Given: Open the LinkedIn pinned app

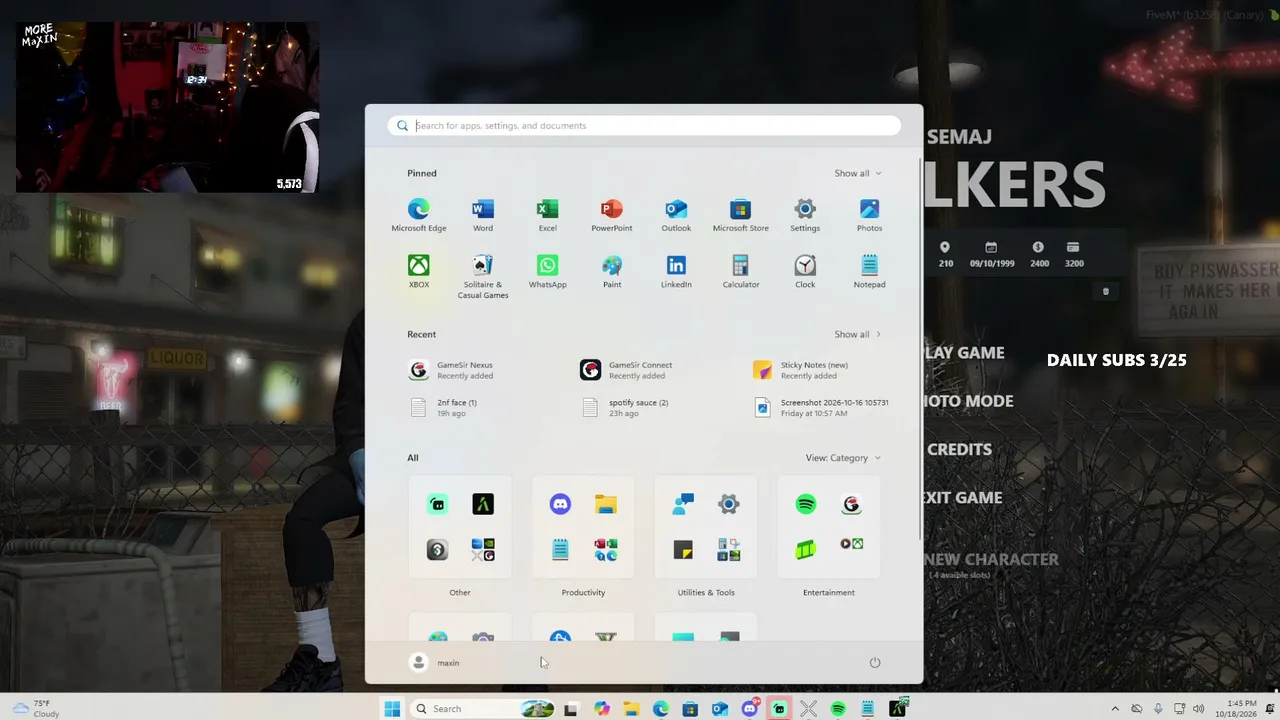Looking at the screenshot, I should pos(676,271).
